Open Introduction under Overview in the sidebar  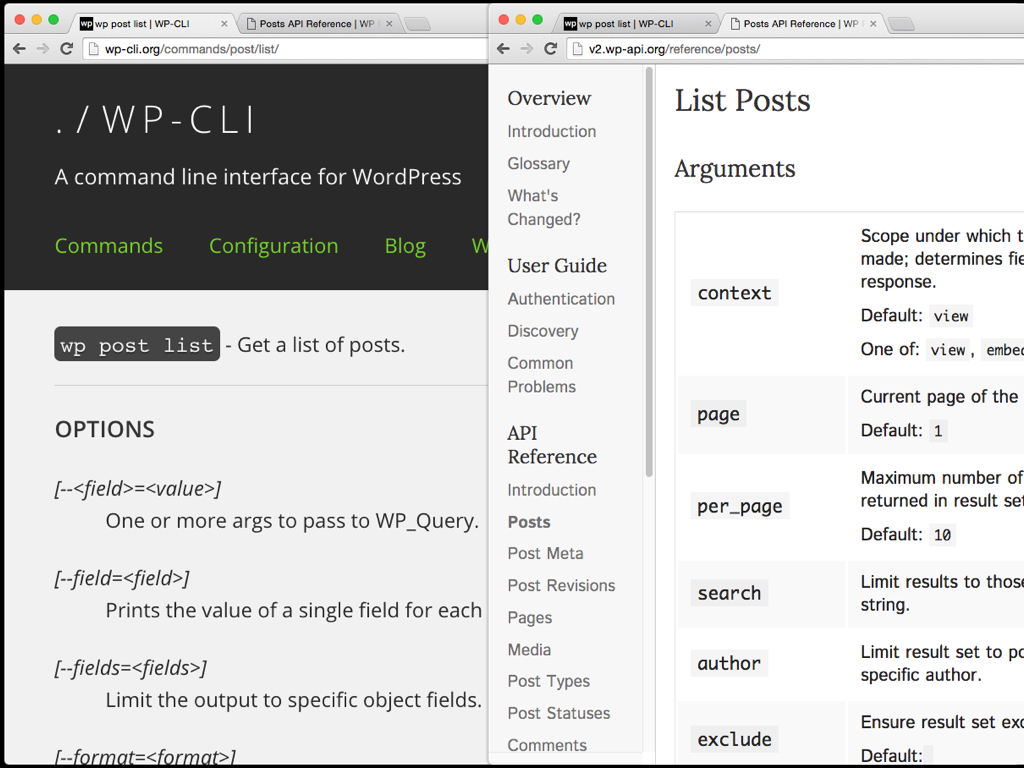[551, 131]
